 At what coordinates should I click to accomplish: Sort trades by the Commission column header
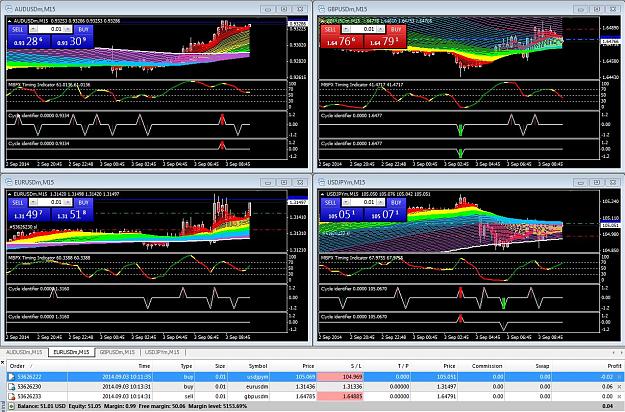point(482,366)
